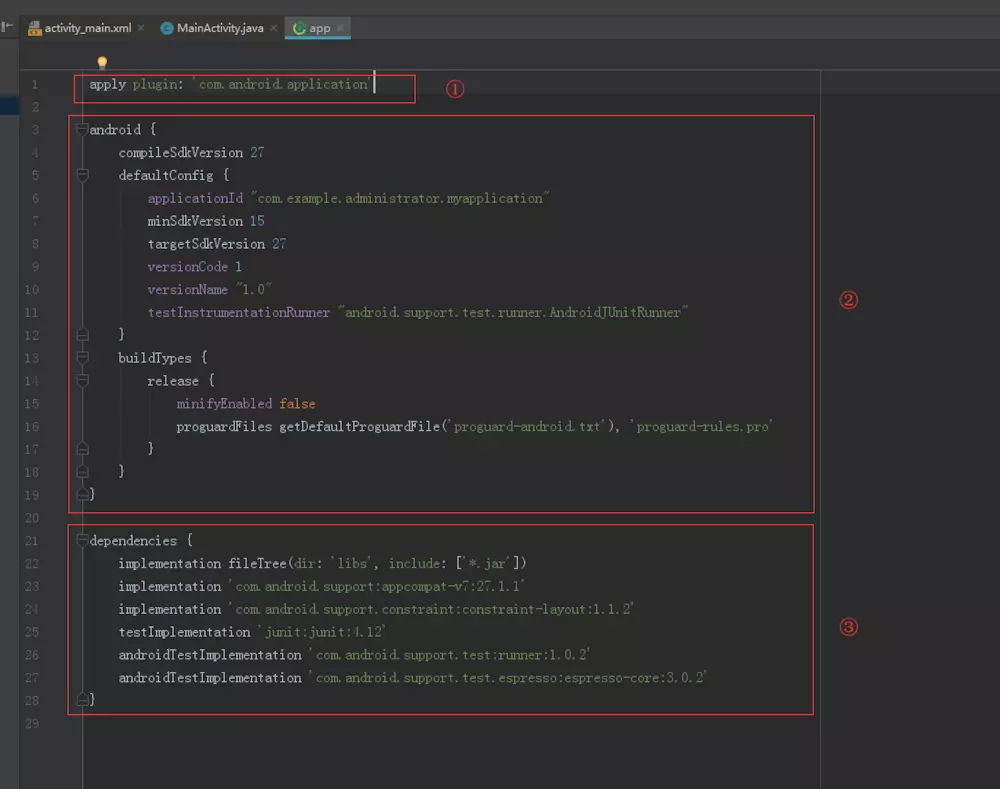This screenshot has height=789, width=1000.
Task: Close the activity_main.xml tab
Action: 141,28
